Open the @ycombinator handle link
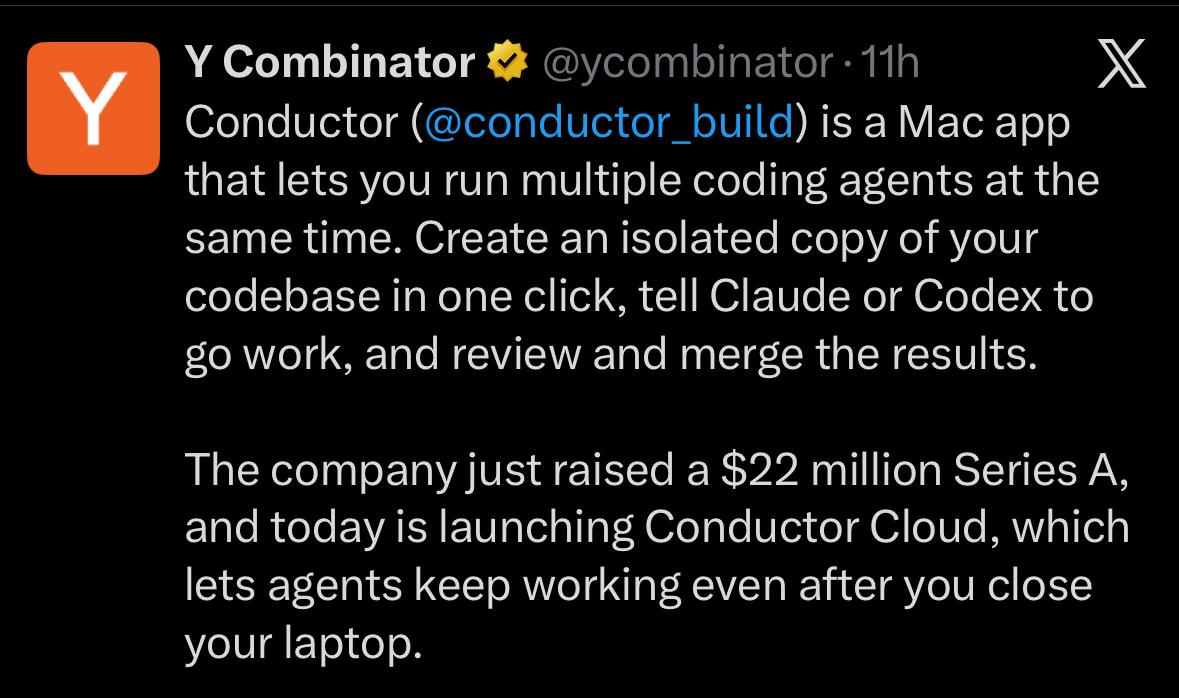 (x=688, y=62)
